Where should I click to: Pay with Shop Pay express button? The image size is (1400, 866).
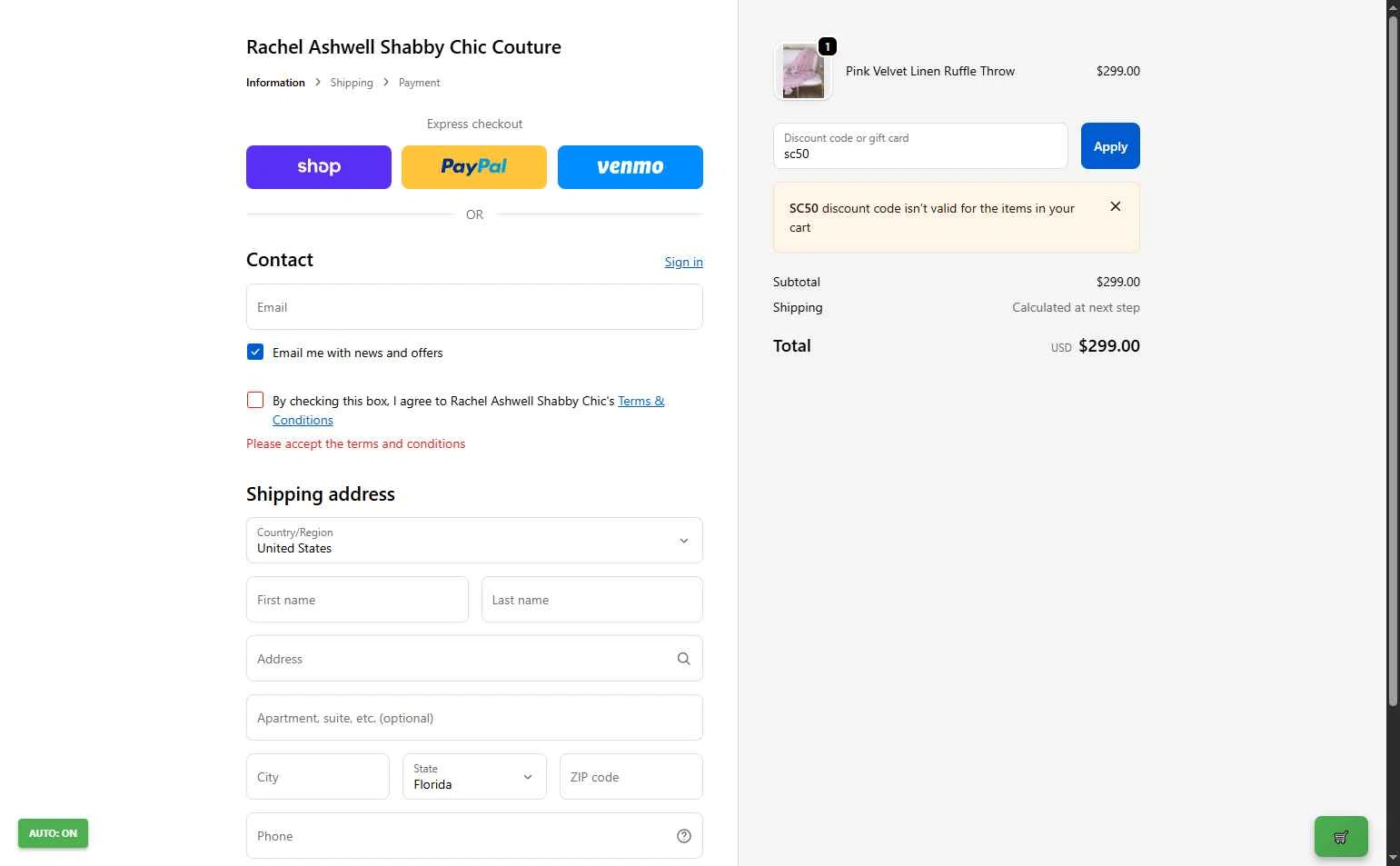tap(319, 167)
